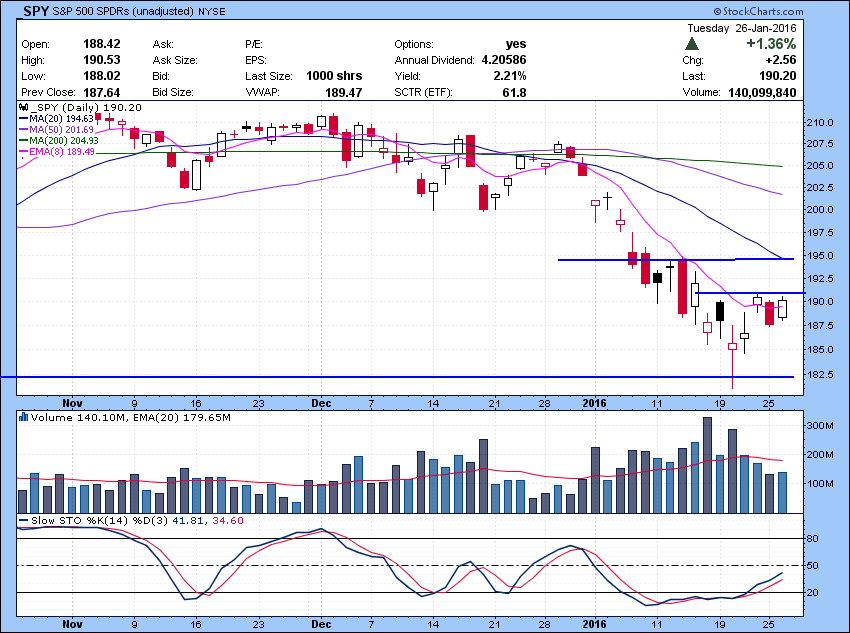The width and height of the screenshot is (850, 633).
Task: Click the 'EMA(8) 189.49' legend entry
Action: pyautogui.click(x=62, y=152)
